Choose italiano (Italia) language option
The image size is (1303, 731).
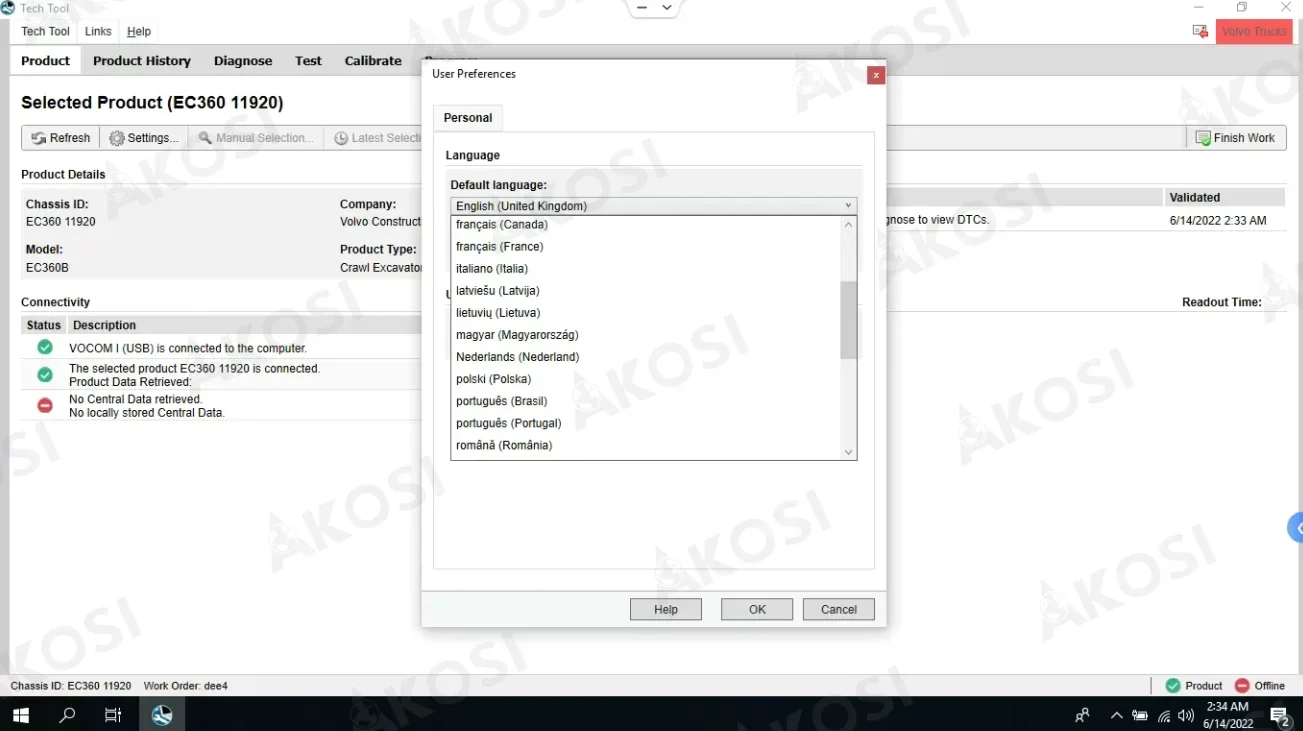click(x=646, y=269)
